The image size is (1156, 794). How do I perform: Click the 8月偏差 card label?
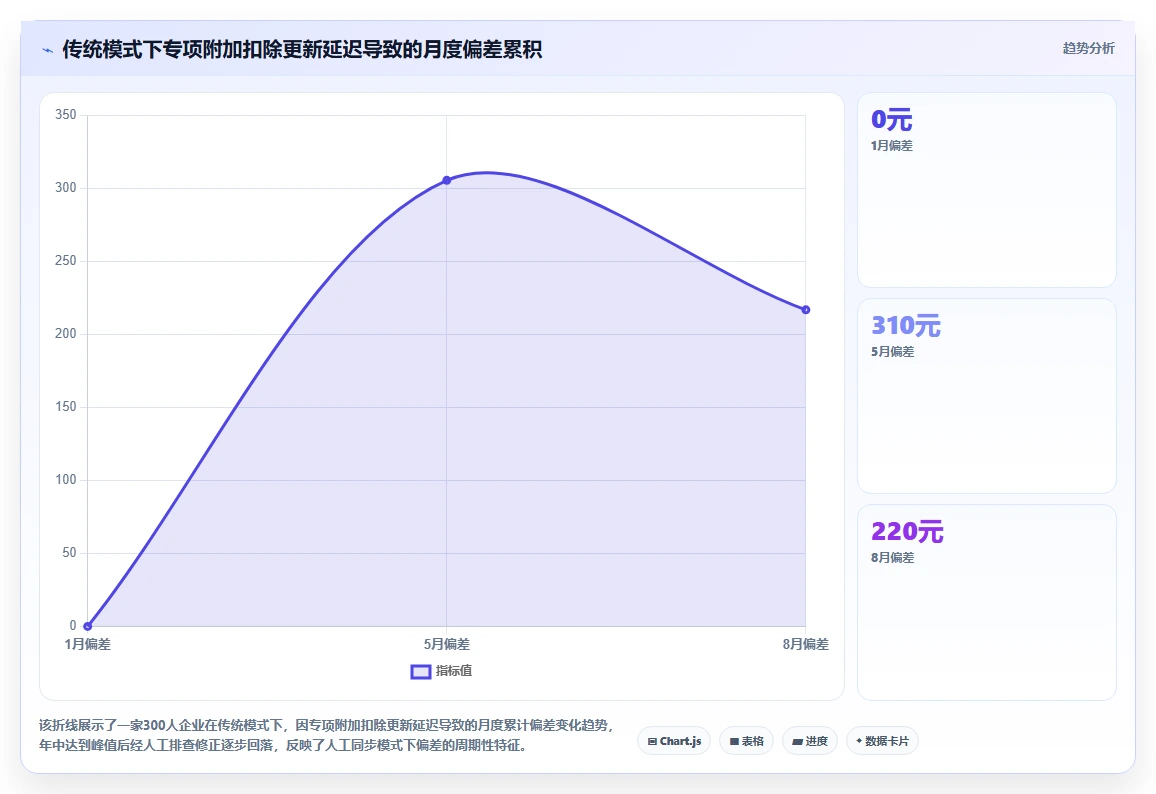[892, 558]
